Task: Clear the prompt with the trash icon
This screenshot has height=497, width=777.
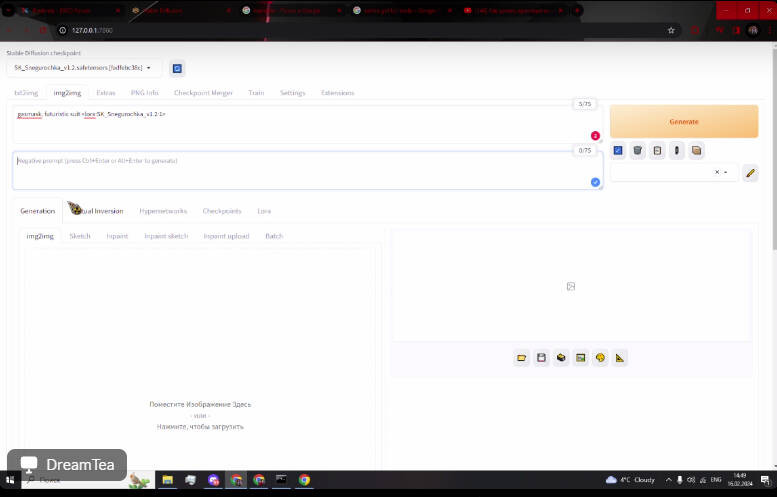Action: [x=638, y=150]
